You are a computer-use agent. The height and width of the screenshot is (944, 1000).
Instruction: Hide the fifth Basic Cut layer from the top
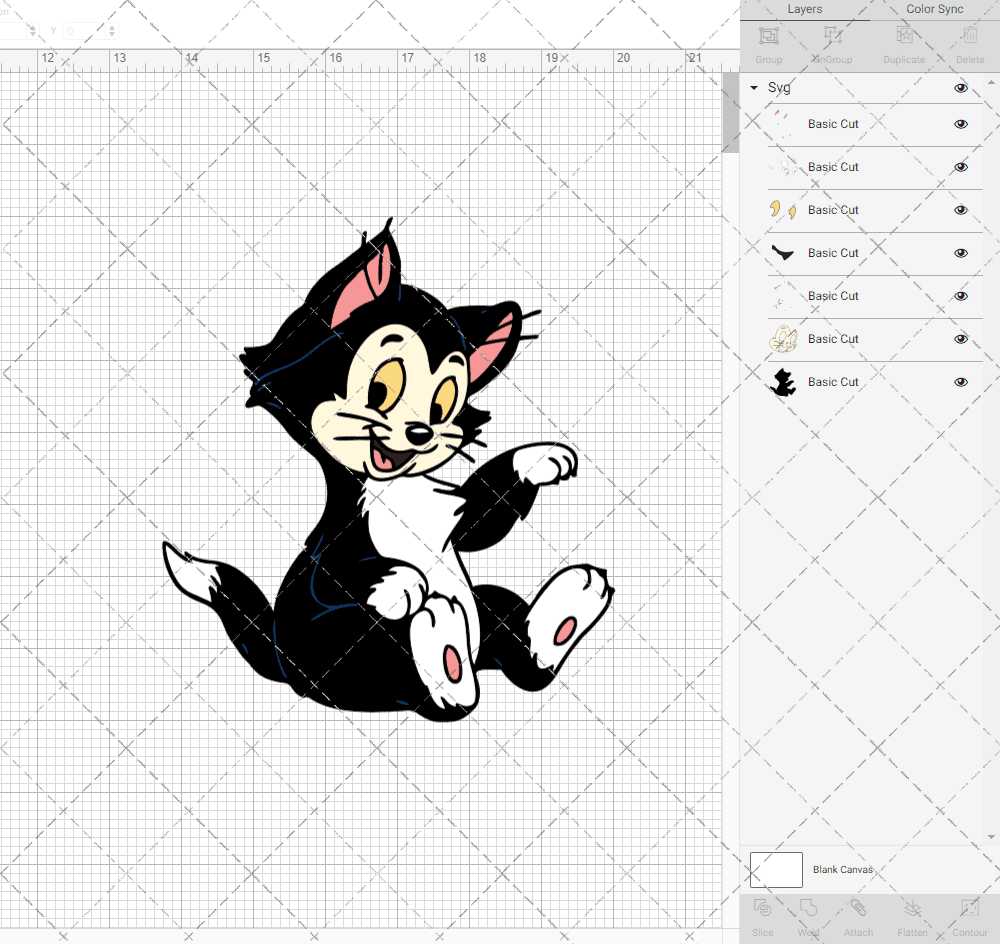pos(961,296)
